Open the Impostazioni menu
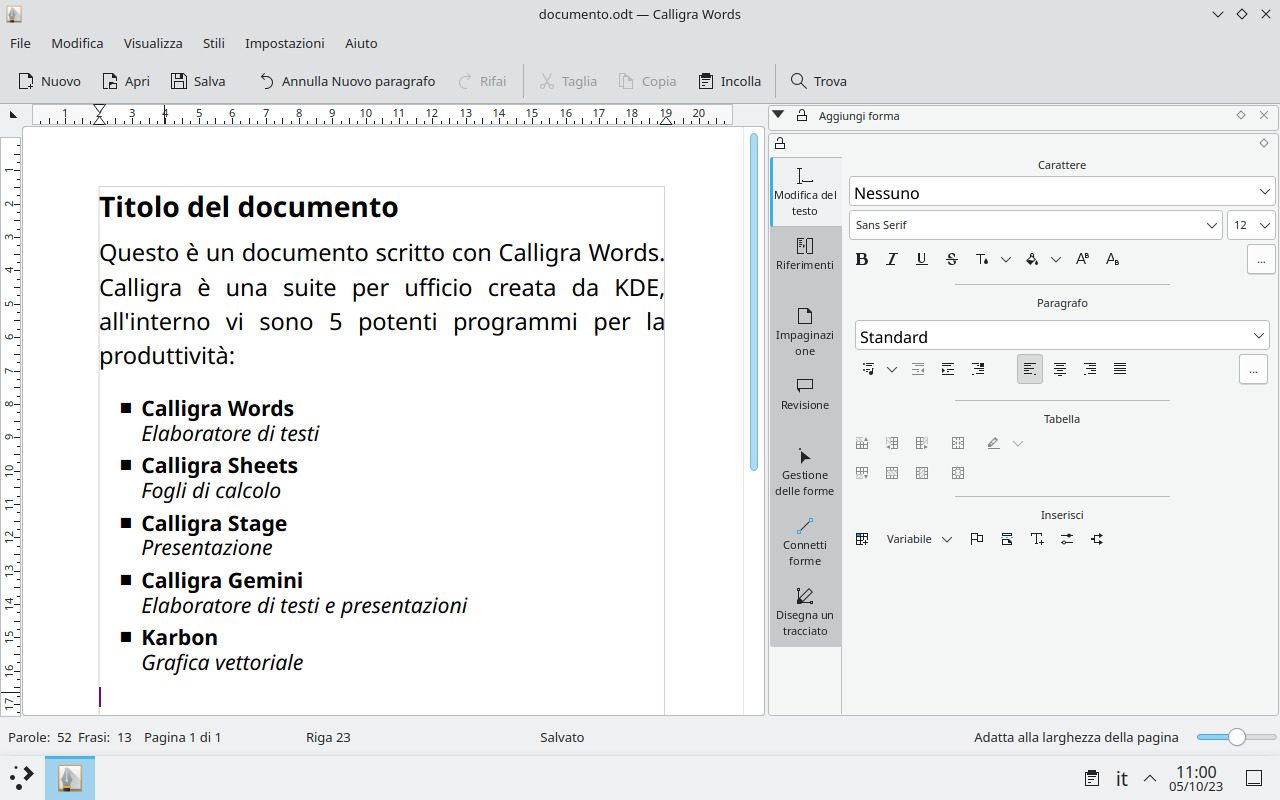Image resolution: width=1280 pixels, height=800 pixels. point(284,43)
